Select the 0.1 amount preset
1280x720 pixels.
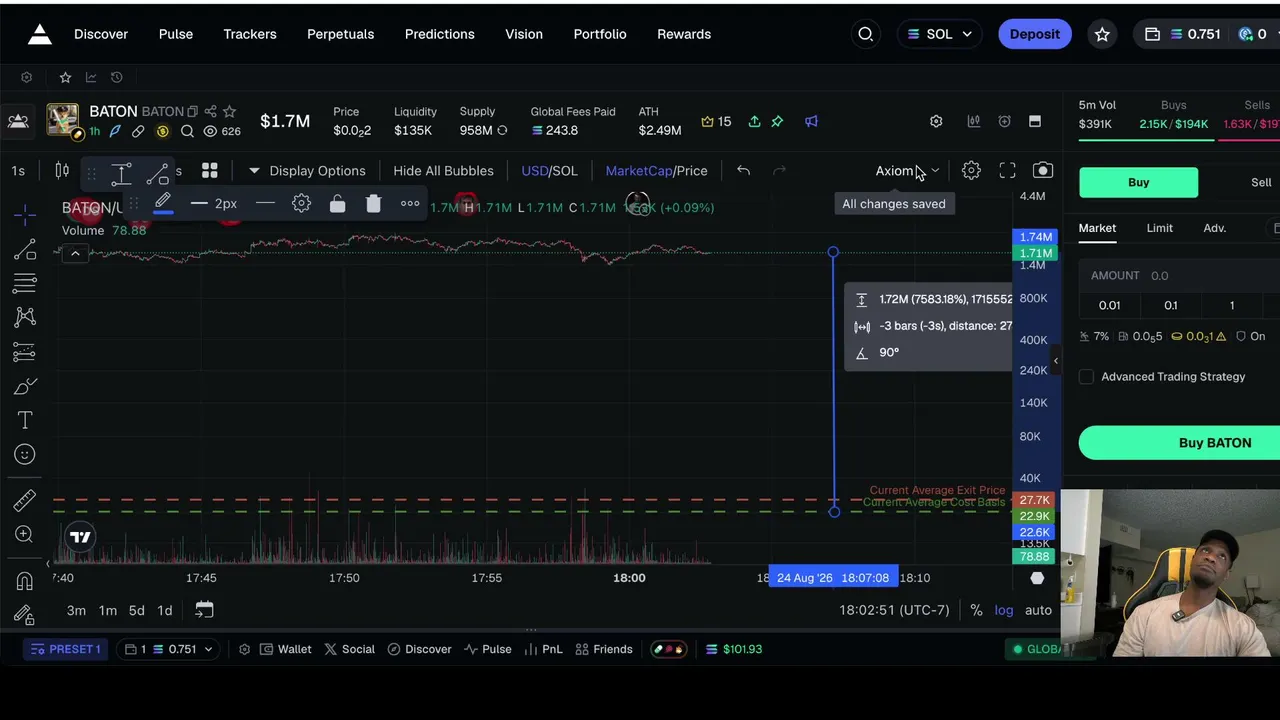tap(1171, 305)
